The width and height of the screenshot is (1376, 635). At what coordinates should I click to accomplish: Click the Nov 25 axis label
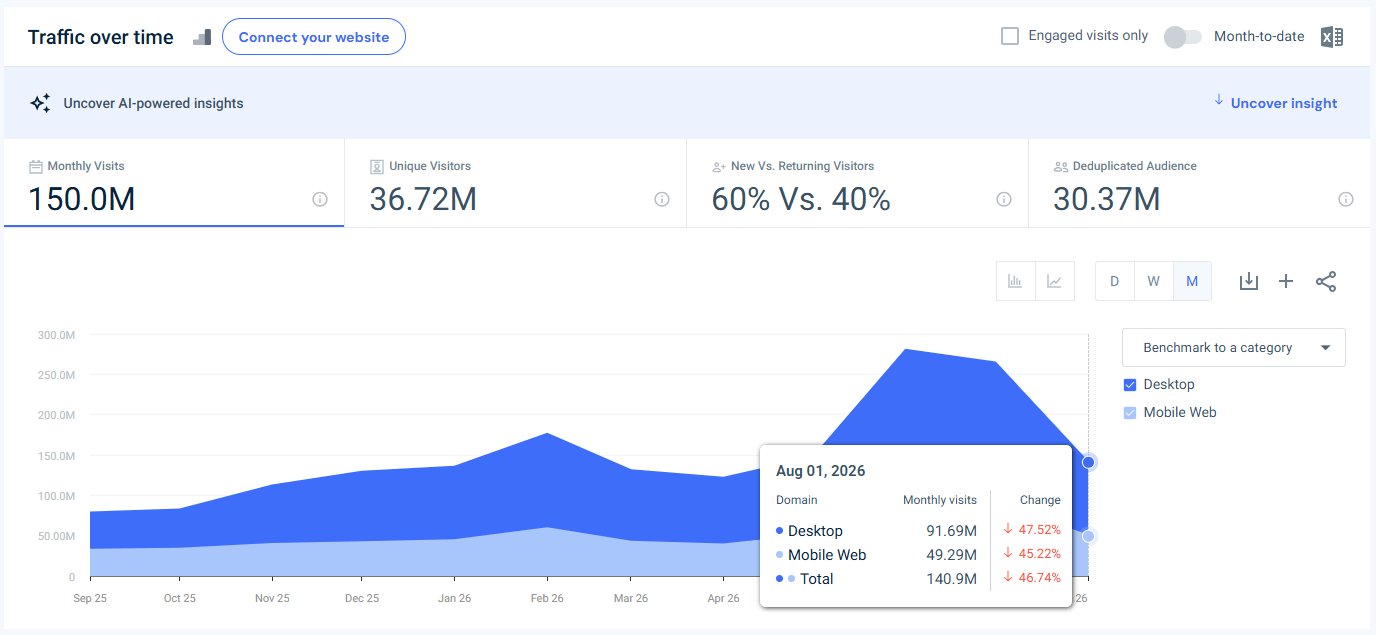click(x=272, y=598)
